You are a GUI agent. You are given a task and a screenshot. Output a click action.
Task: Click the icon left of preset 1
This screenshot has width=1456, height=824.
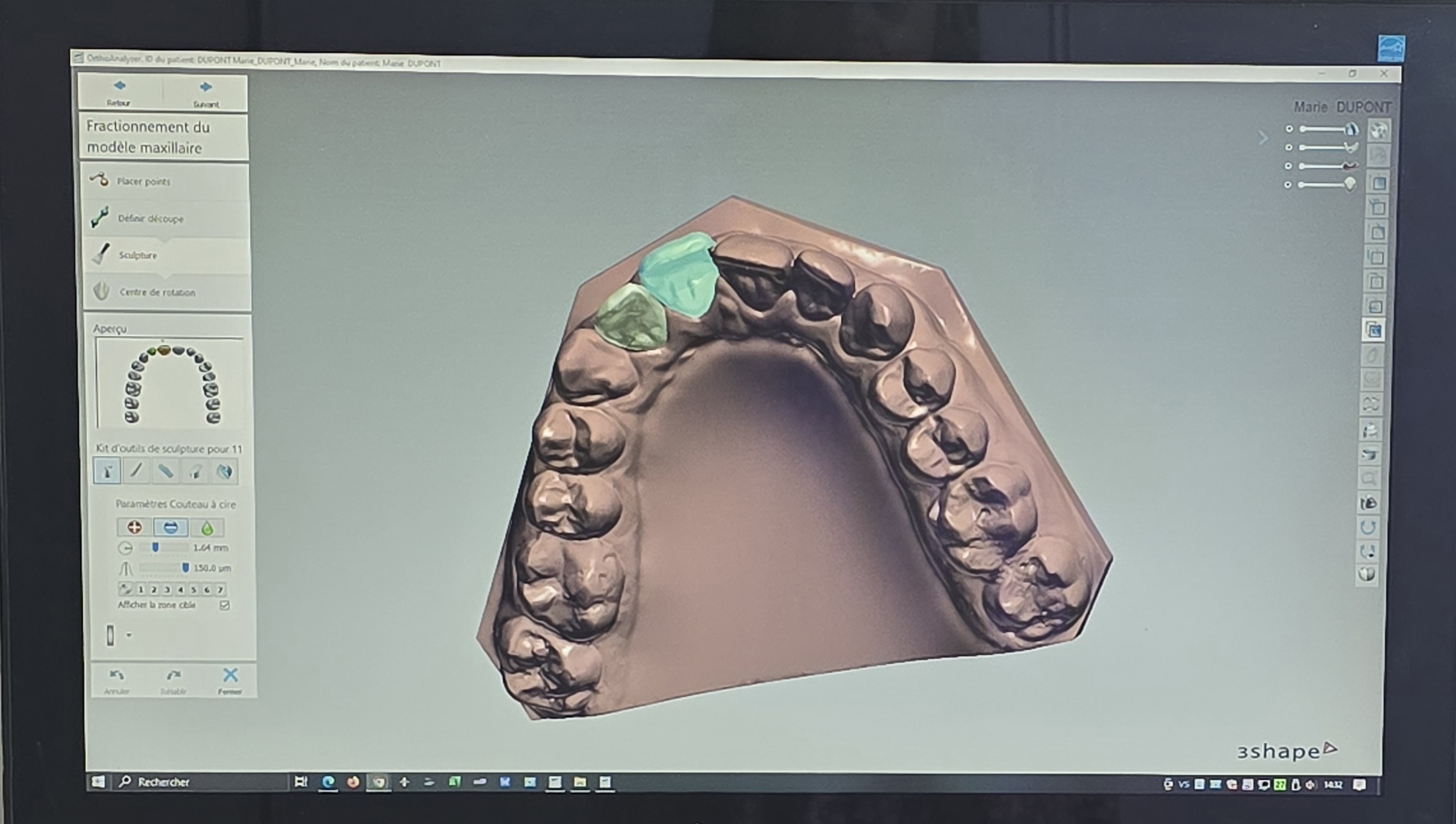[126, 590]
